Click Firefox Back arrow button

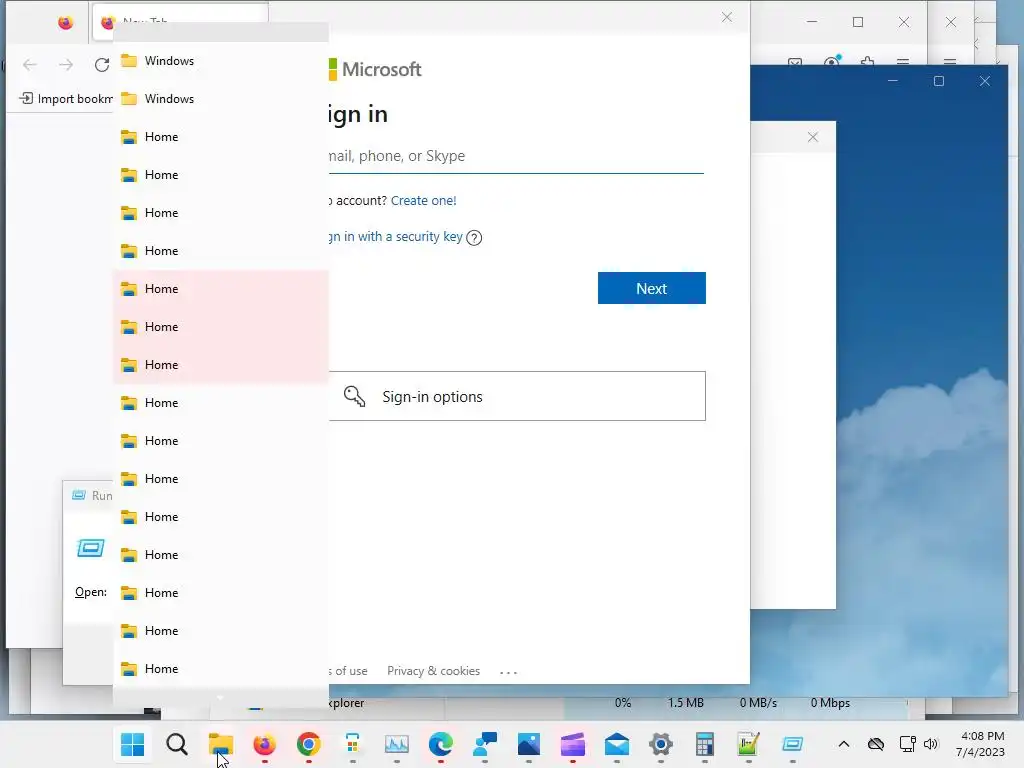[29, 65]
